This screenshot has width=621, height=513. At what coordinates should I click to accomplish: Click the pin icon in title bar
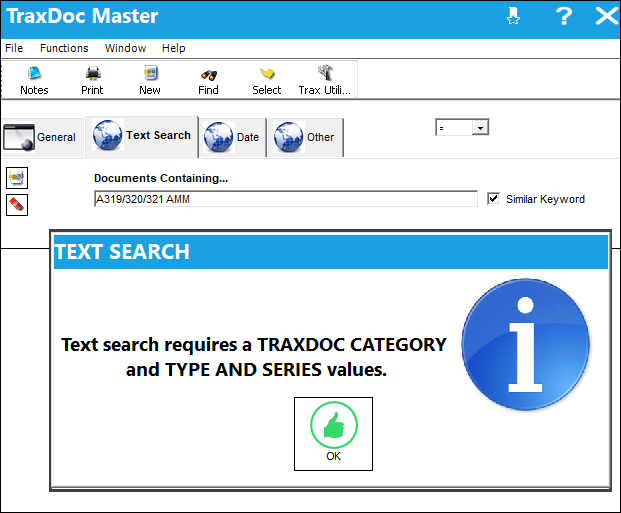pos(513,16)
